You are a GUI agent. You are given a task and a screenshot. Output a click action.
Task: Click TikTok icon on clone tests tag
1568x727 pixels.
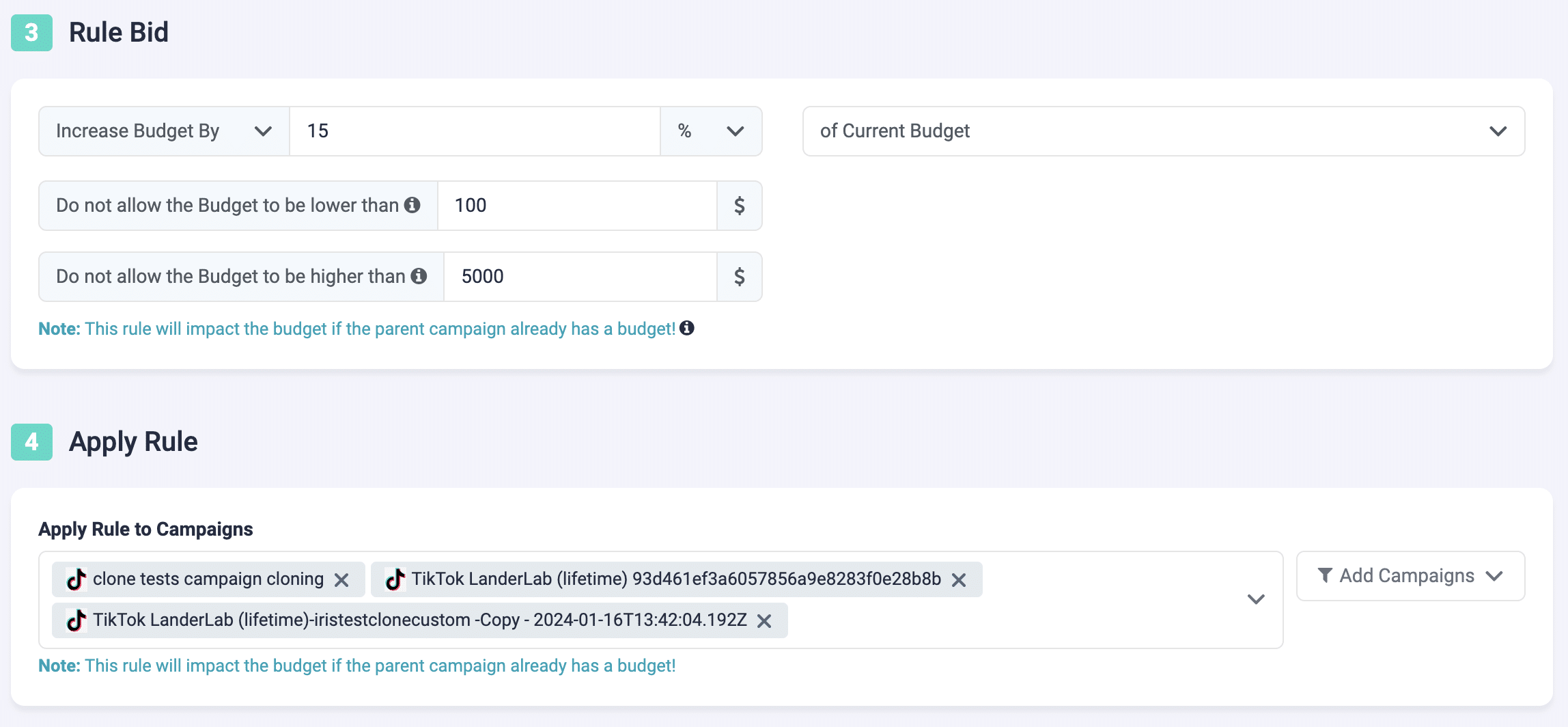coord(76,579)
